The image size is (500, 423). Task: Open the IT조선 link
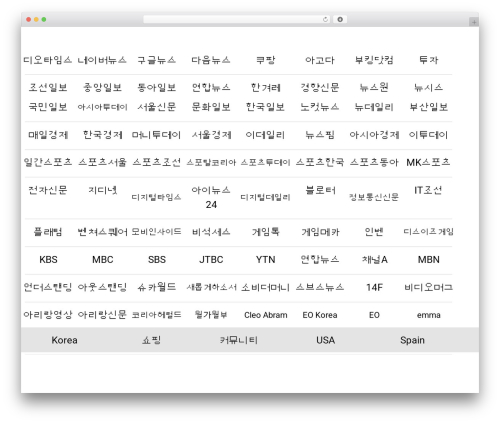tap(428, 190)
